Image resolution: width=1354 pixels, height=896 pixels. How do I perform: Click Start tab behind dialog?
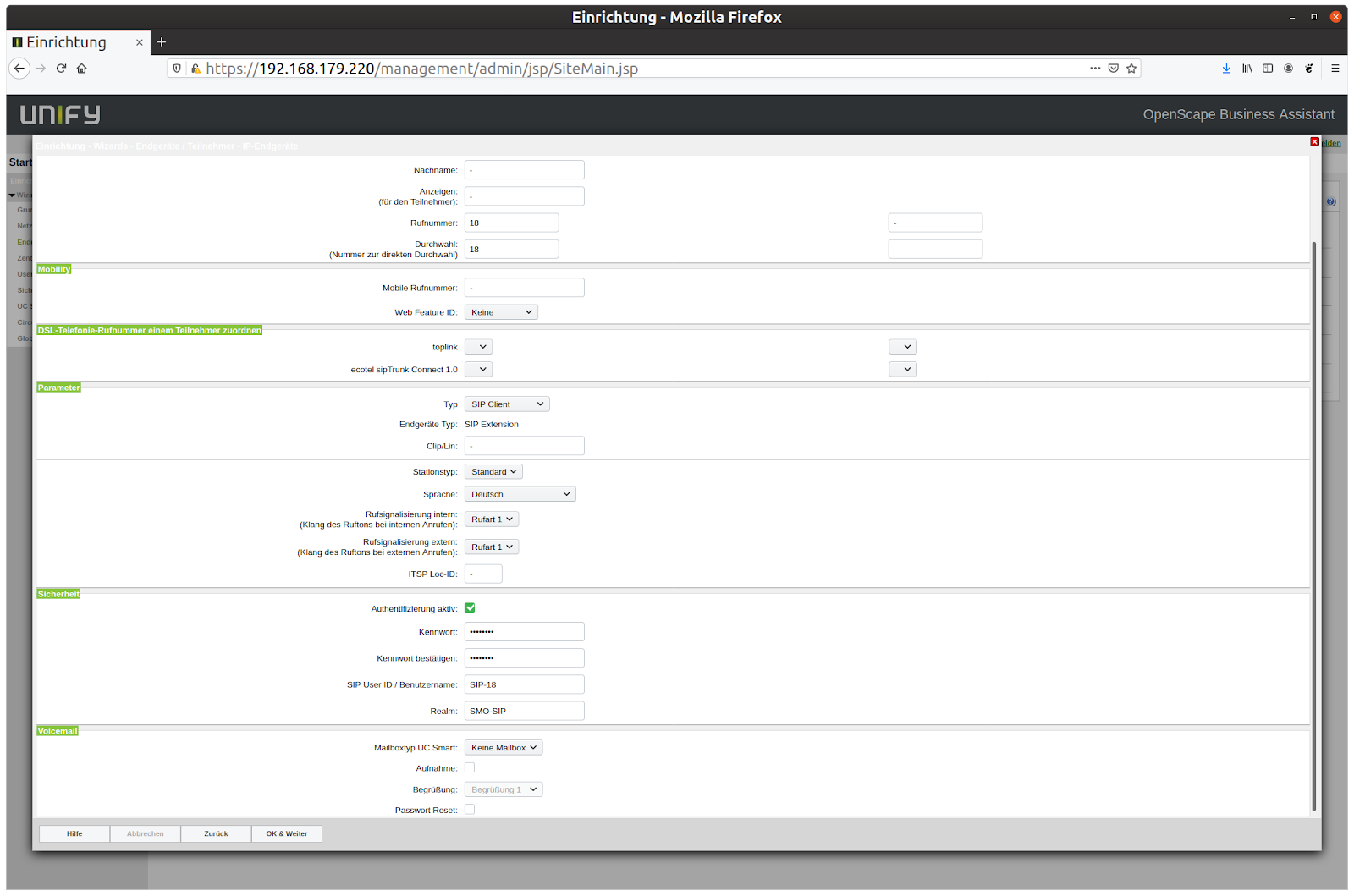[20, 162]
